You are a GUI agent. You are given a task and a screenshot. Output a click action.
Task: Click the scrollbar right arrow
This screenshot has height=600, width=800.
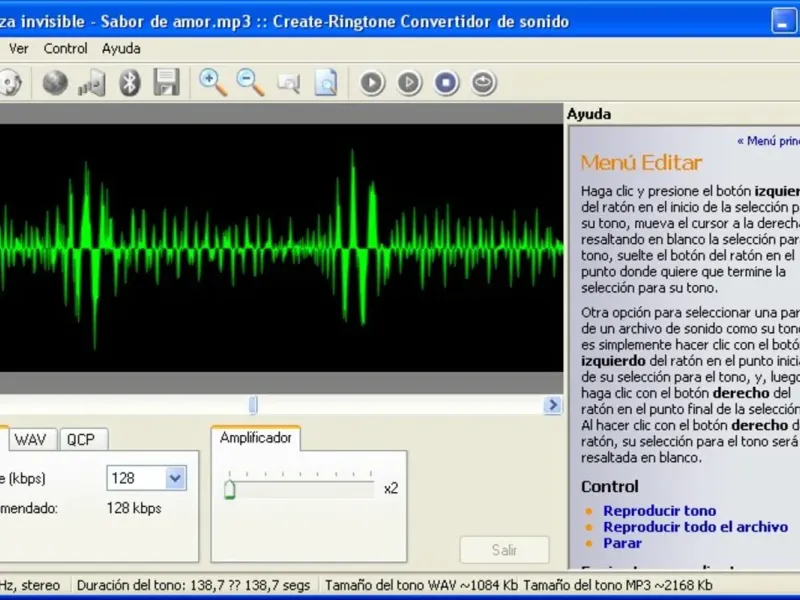pyautogui.click(x=553, y=405)
